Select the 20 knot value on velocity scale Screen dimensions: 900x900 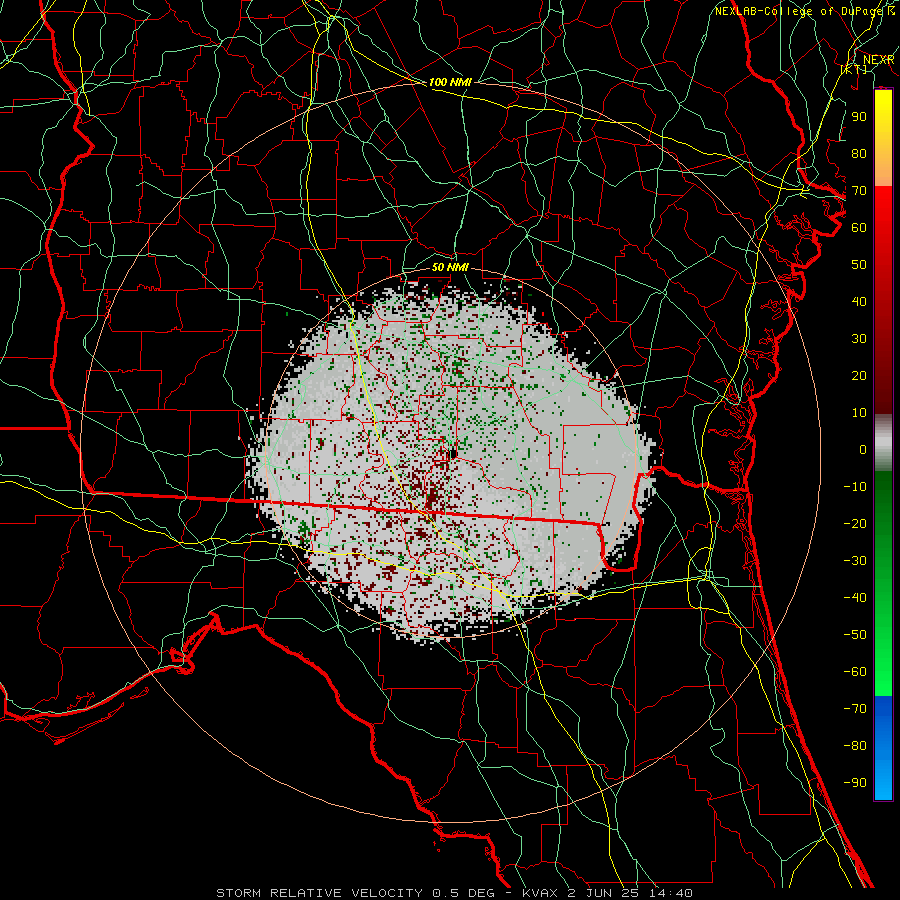tap(859, 375)
